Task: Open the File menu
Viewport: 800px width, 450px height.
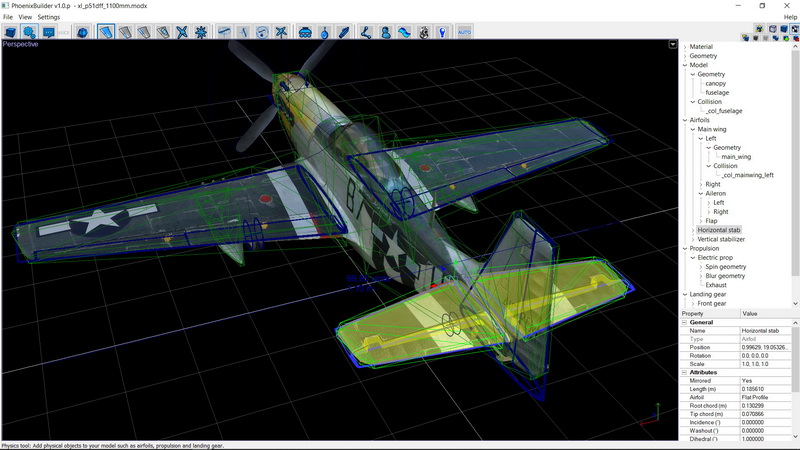Action: pyautogui.click(x=8, y=17)
